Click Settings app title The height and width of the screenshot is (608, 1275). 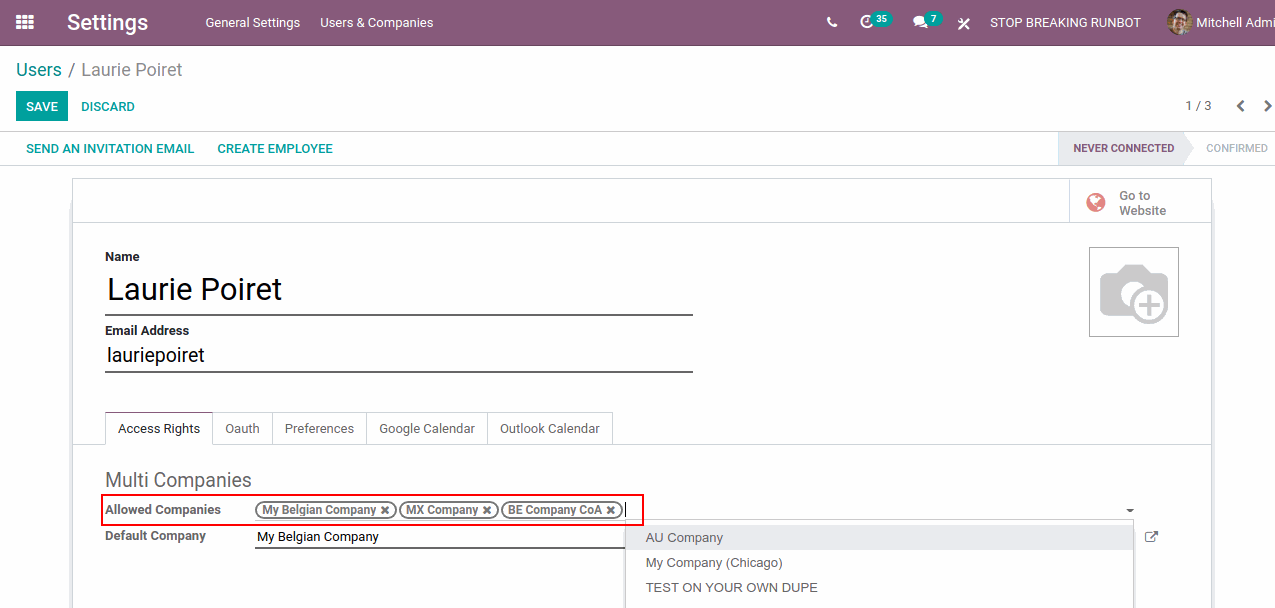[x=107, y=23]
